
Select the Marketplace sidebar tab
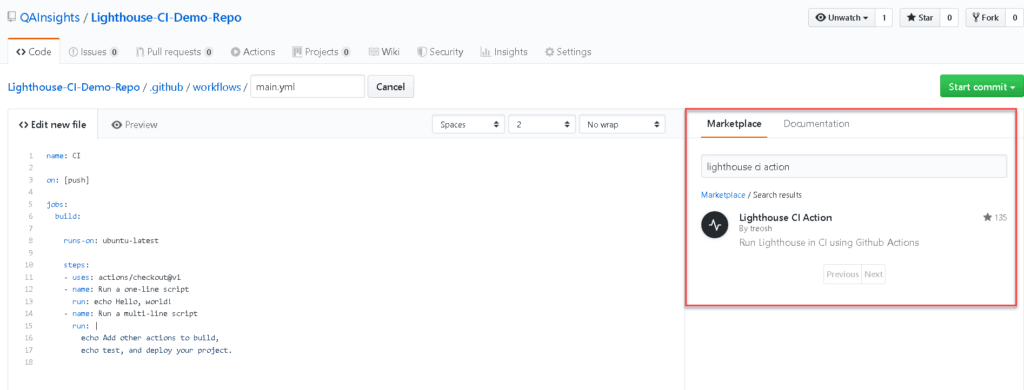click(734, 123)
